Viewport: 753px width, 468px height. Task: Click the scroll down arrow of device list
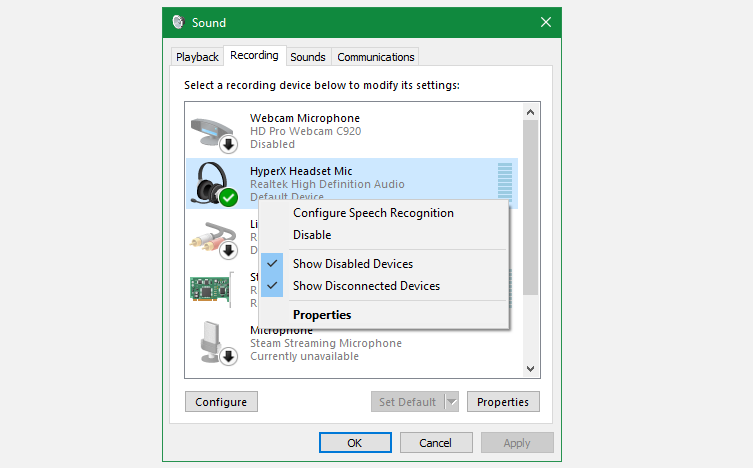tap(530, 369)
